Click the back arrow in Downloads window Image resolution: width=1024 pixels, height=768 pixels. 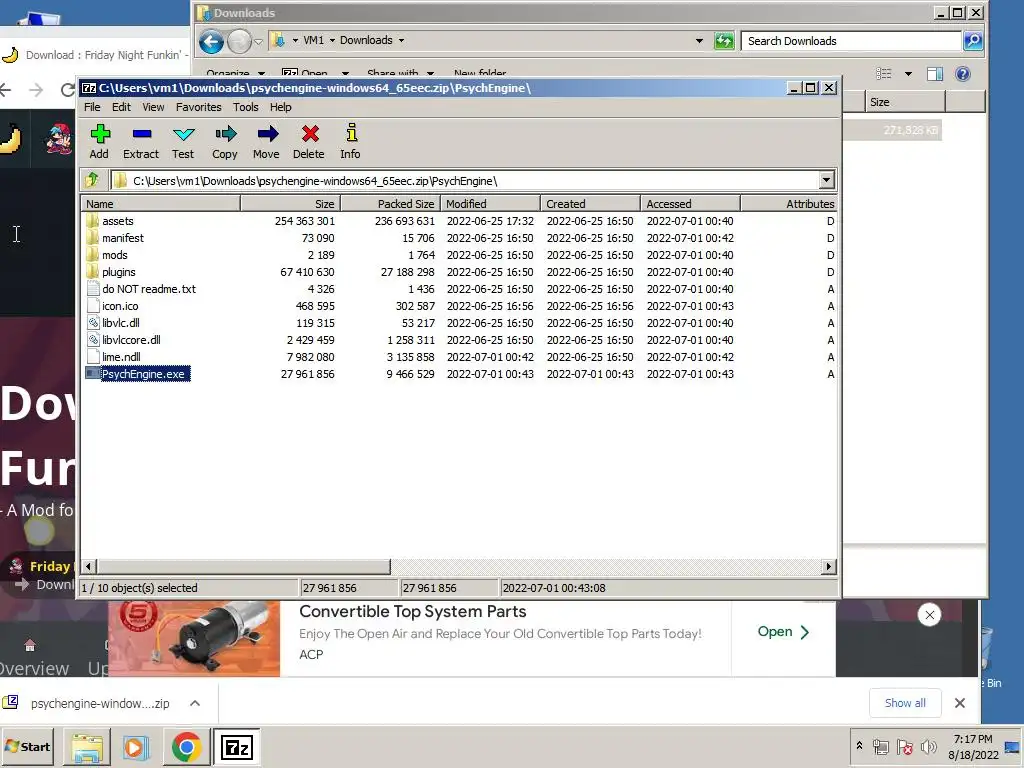211,42
